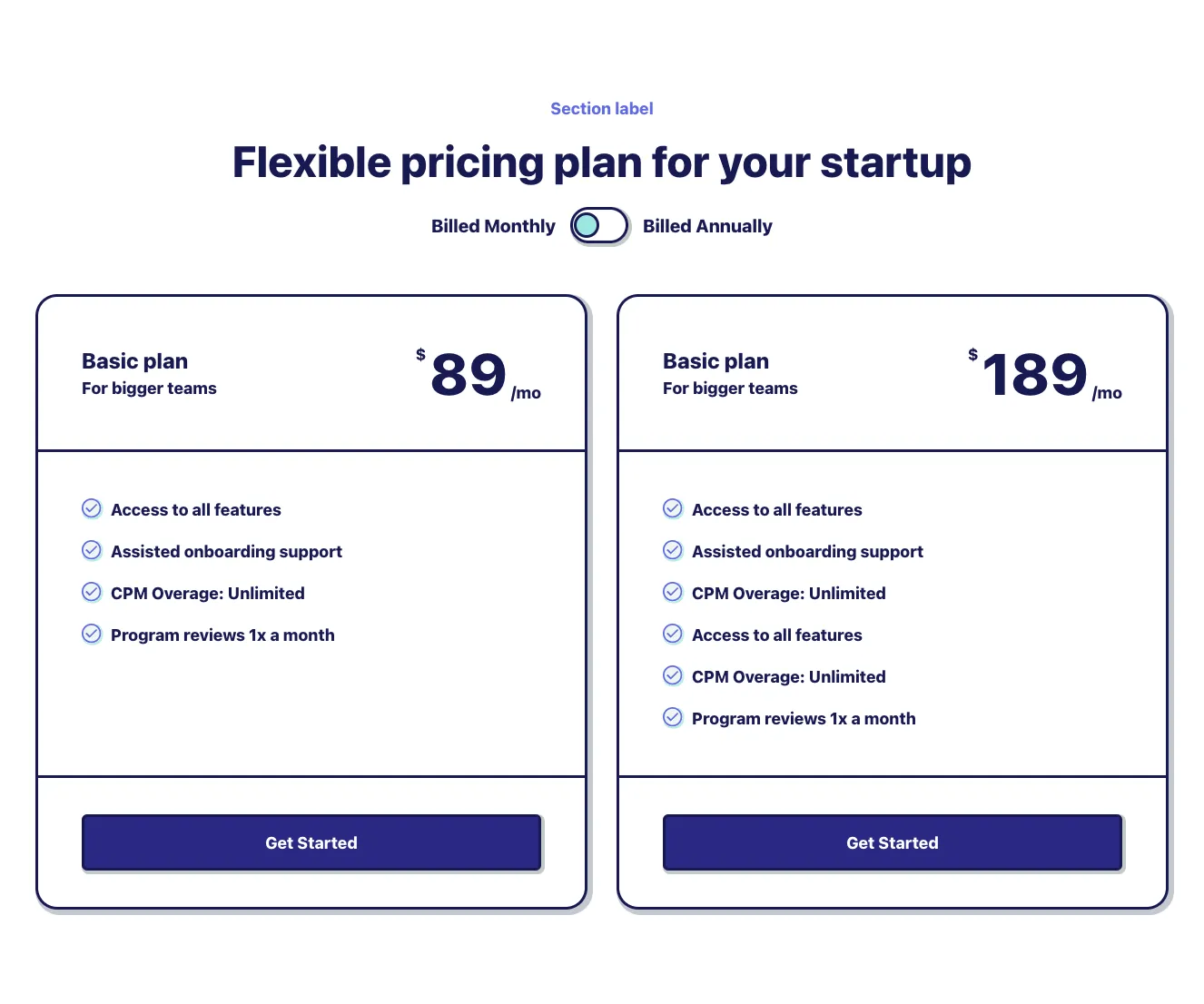The height and width of the screenshot is (1004, 1204).
Task: Click topmost checkmark icon in the $189 plan
Action: [x=673, y=508]
